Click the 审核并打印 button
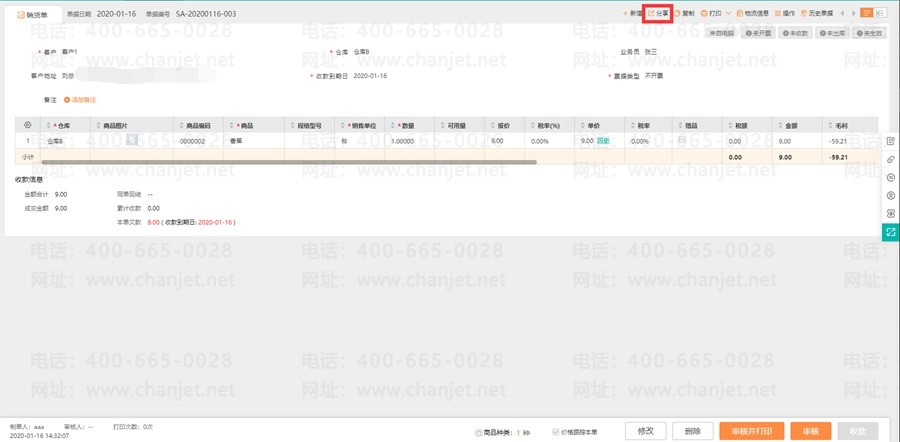The height and width of the screenshot is (442, 900). coord(751,431)
